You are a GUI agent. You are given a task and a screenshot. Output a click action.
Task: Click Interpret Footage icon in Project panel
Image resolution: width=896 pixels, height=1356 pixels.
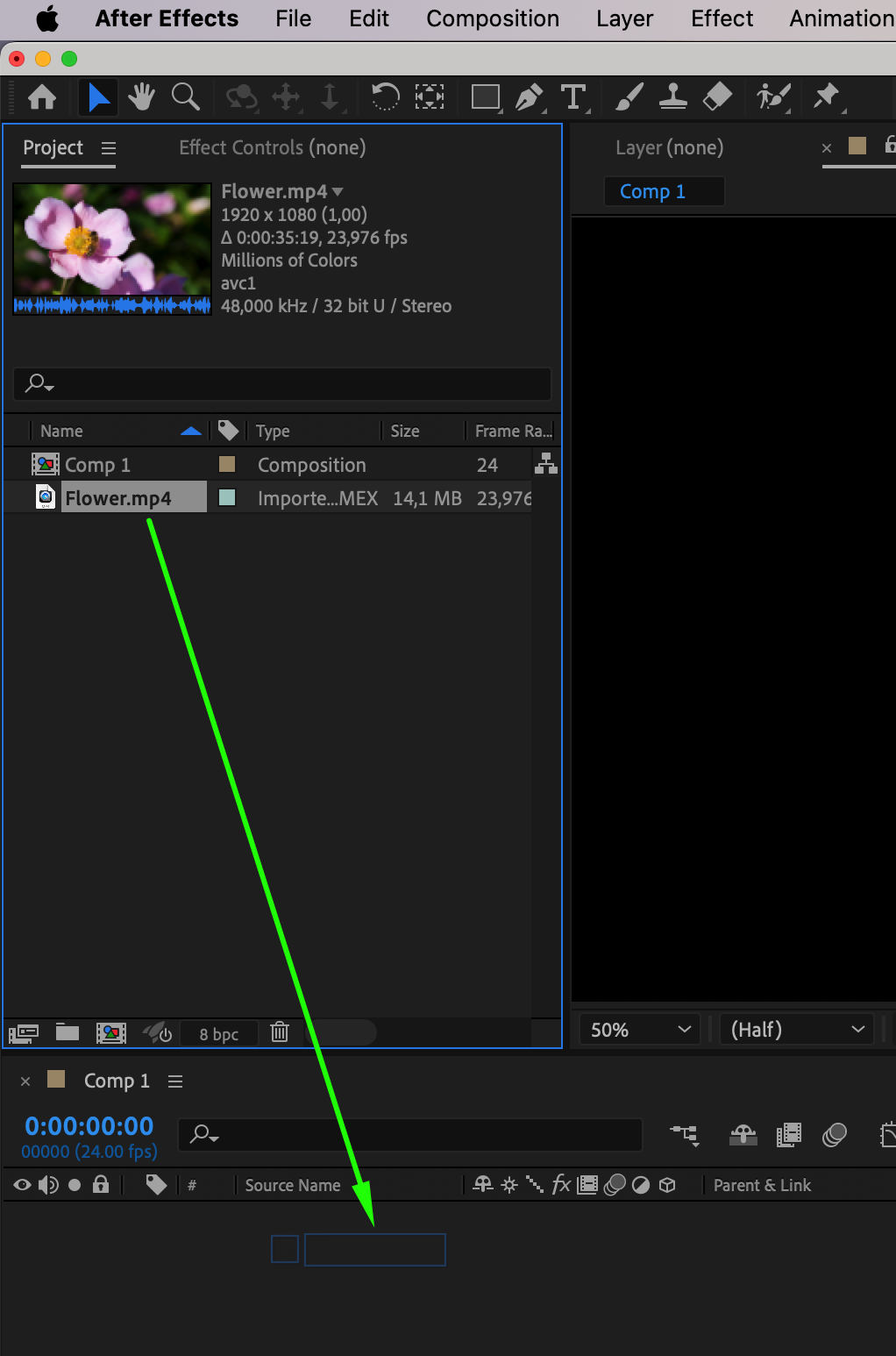click(24, 1033)
